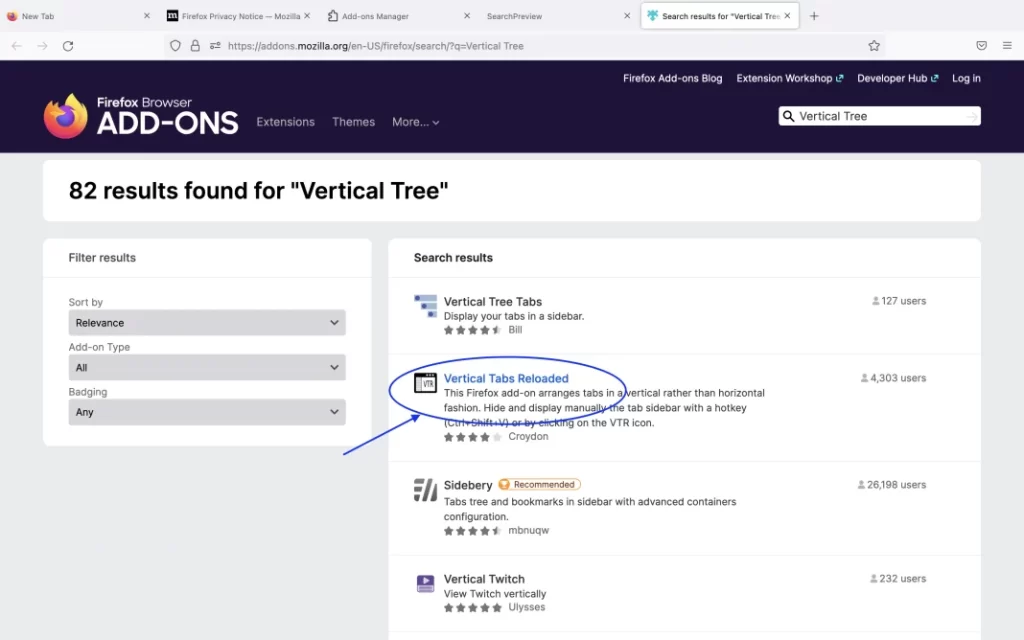Viewport: 1024px width, 640px height.
Task: Click the Vertical Tree Tabs star rating
Action: click(x=472, y=330)
